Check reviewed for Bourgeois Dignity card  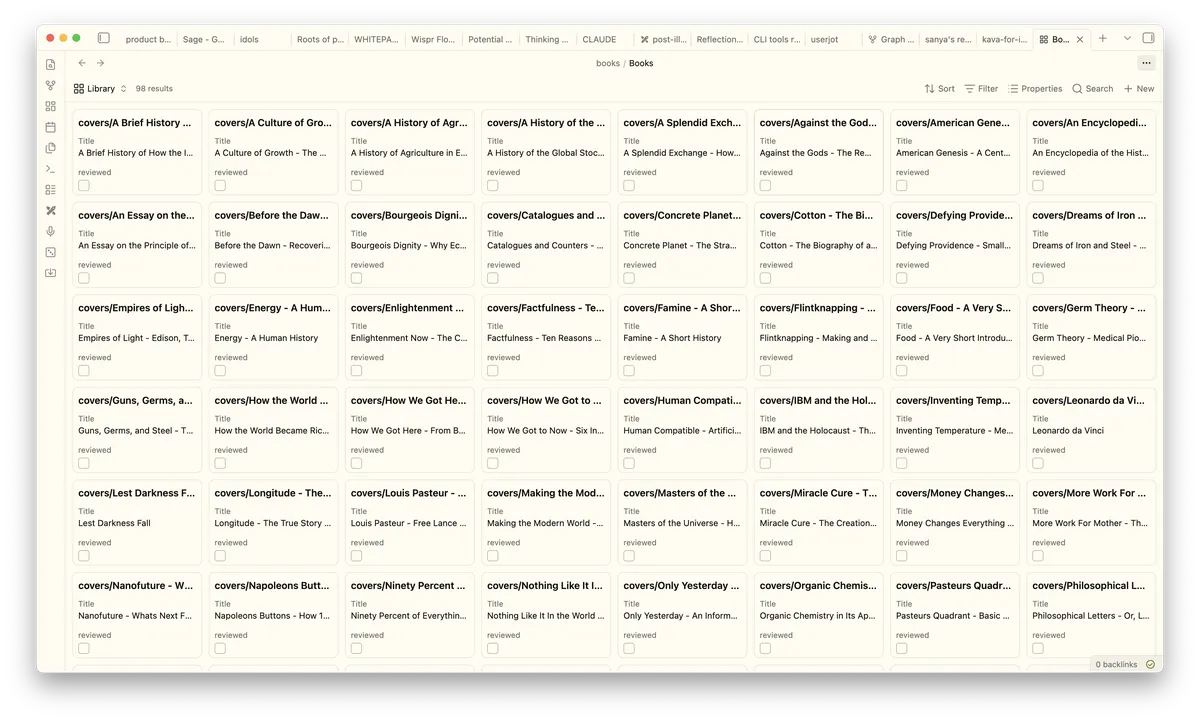click(x=356, y=278)
